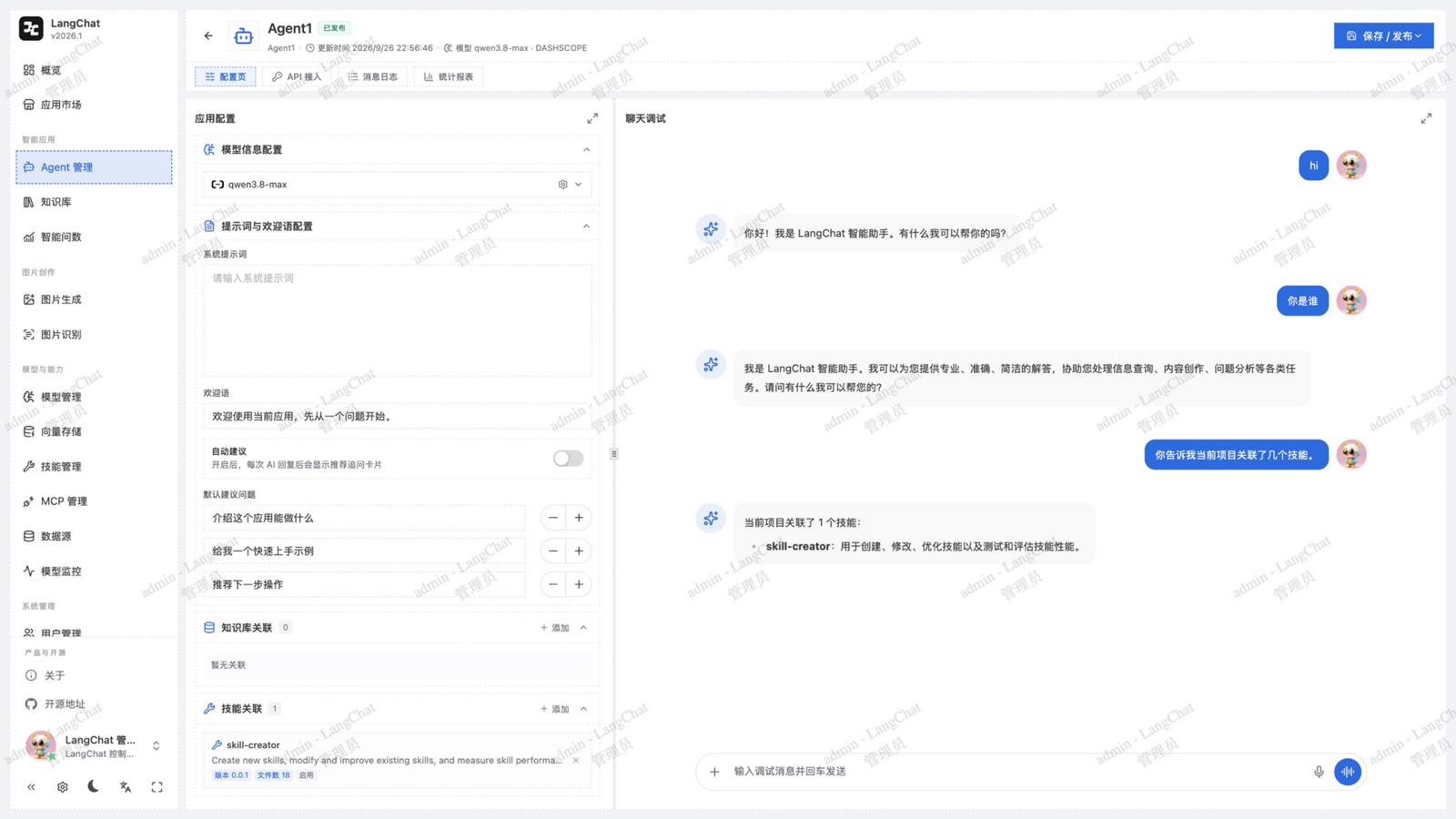The width and height of the screenshot is (1456, 819).
Task: Click the blue voice send button
Action: [x=1348, y=772]
